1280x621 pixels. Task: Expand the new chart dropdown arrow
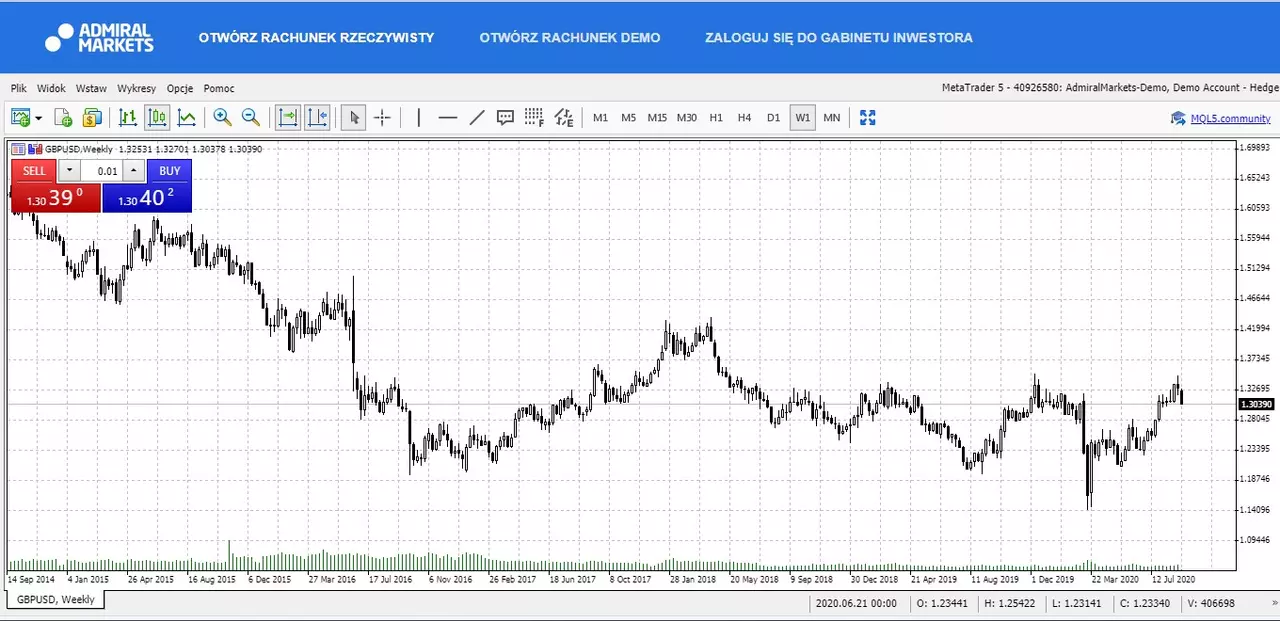tap(38, 118)
